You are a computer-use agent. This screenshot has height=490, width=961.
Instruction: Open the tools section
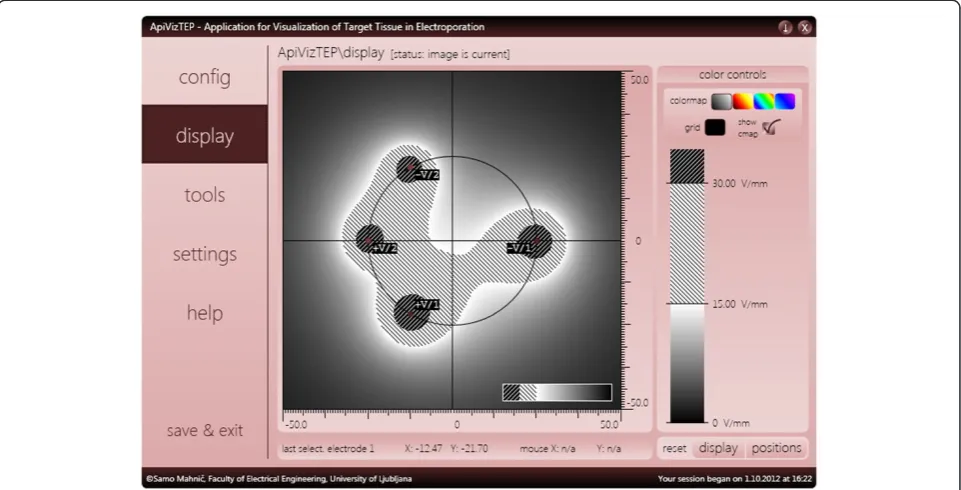pos(205,195)
